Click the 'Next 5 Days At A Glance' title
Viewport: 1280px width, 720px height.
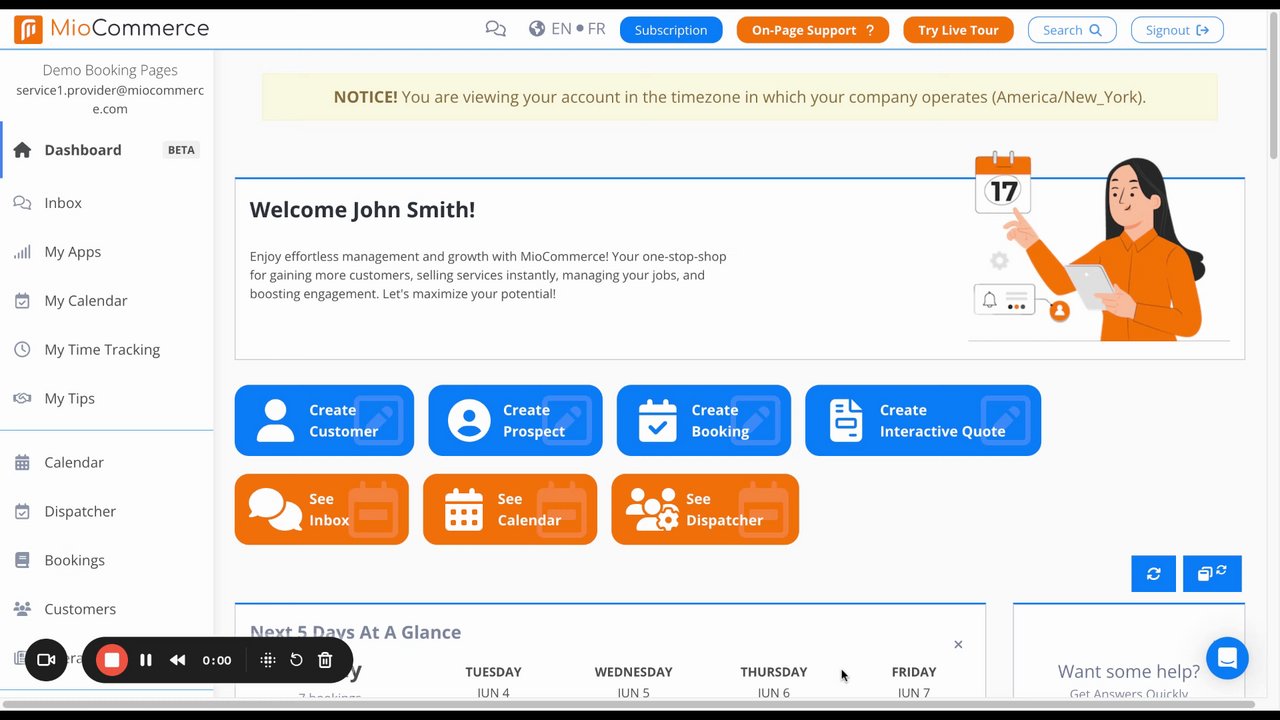click(x=355, y=632)
